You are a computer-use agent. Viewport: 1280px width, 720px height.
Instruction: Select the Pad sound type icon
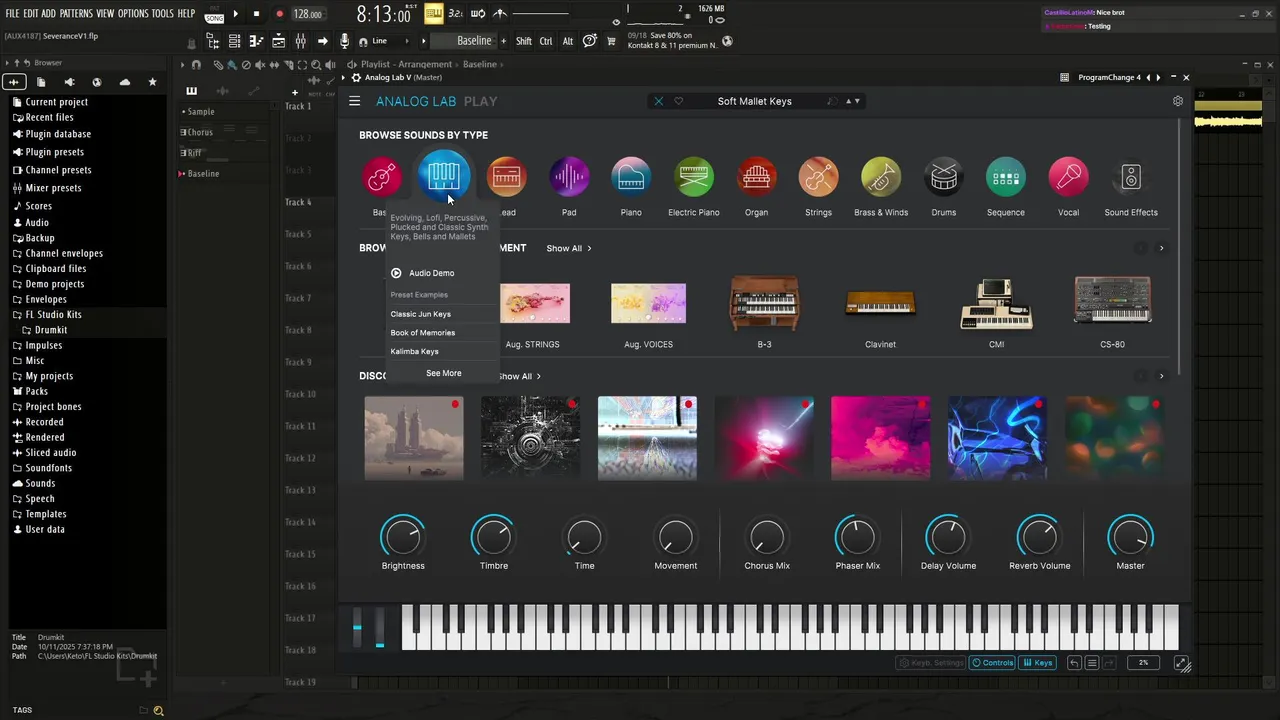point(569,178)
